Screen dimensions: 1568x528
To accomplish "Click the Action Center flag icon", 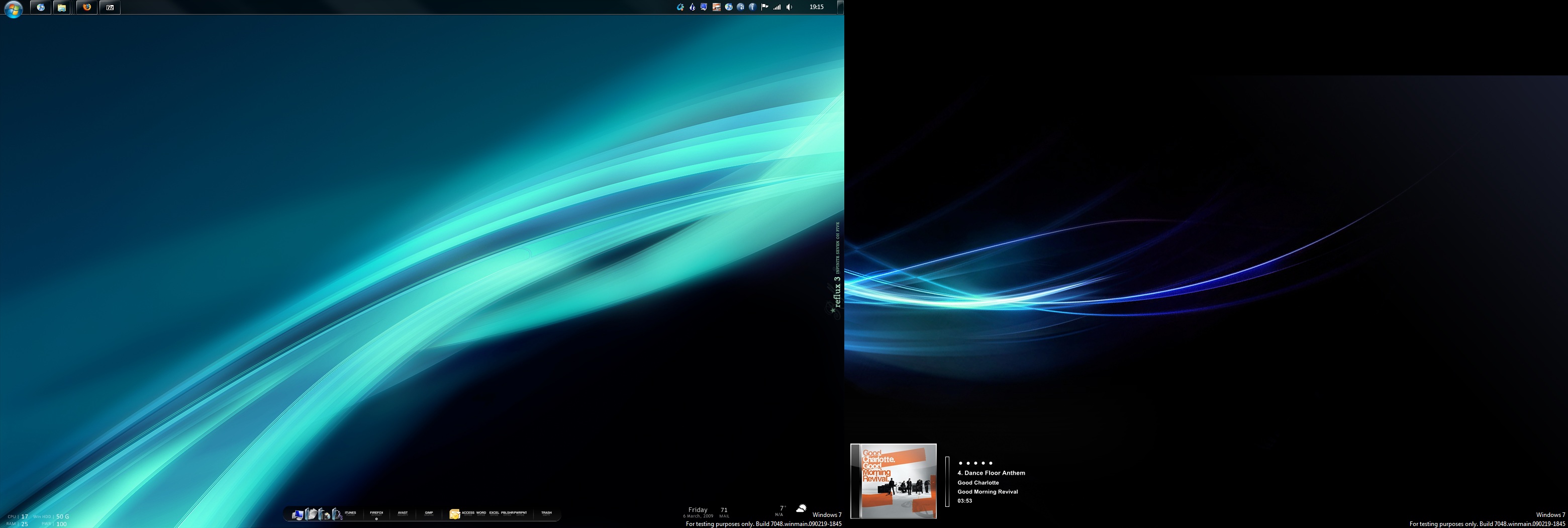I will [x=764, y=8].
